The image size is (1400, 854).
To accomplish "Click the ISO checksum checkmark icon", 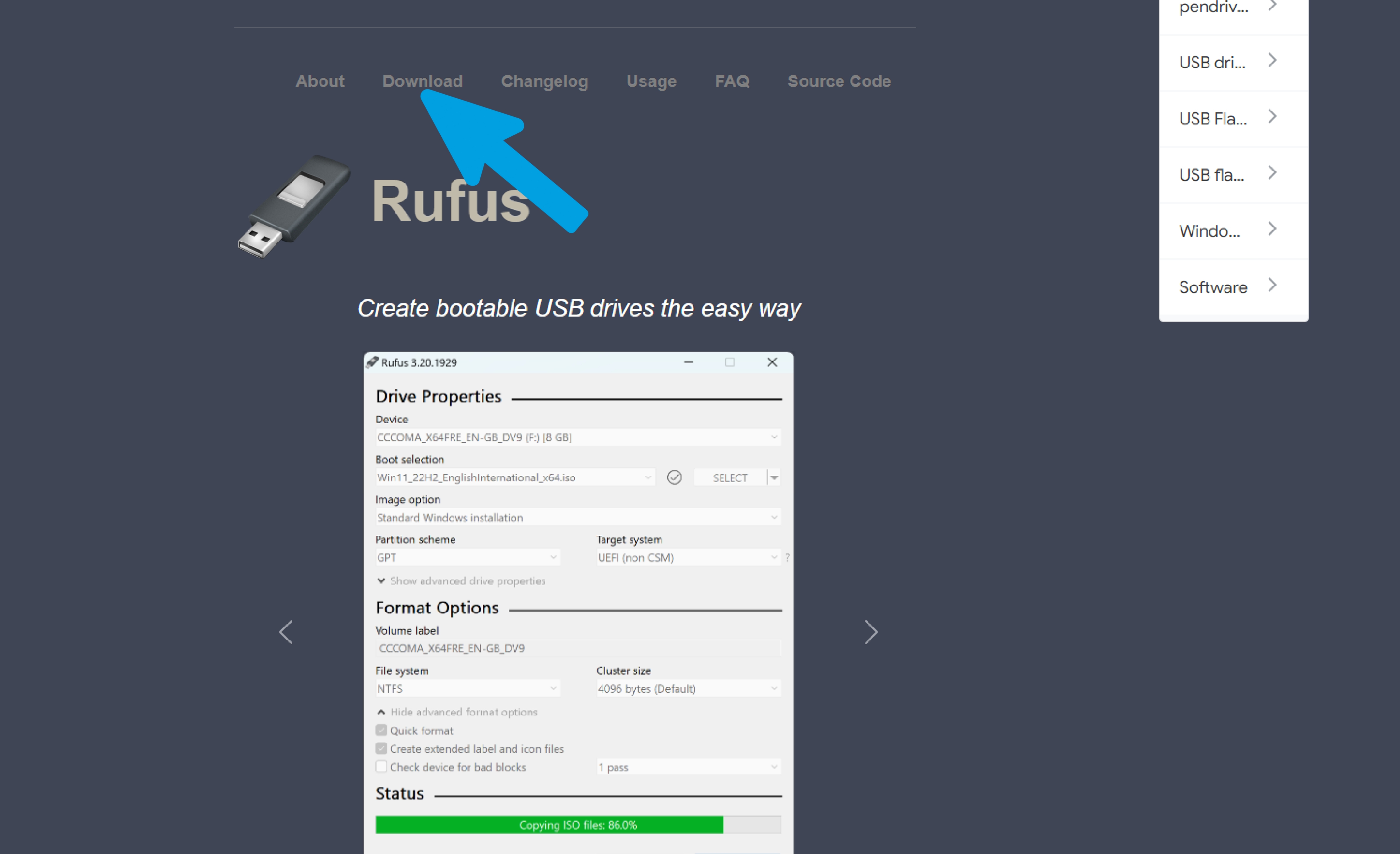I will [674, 477].
